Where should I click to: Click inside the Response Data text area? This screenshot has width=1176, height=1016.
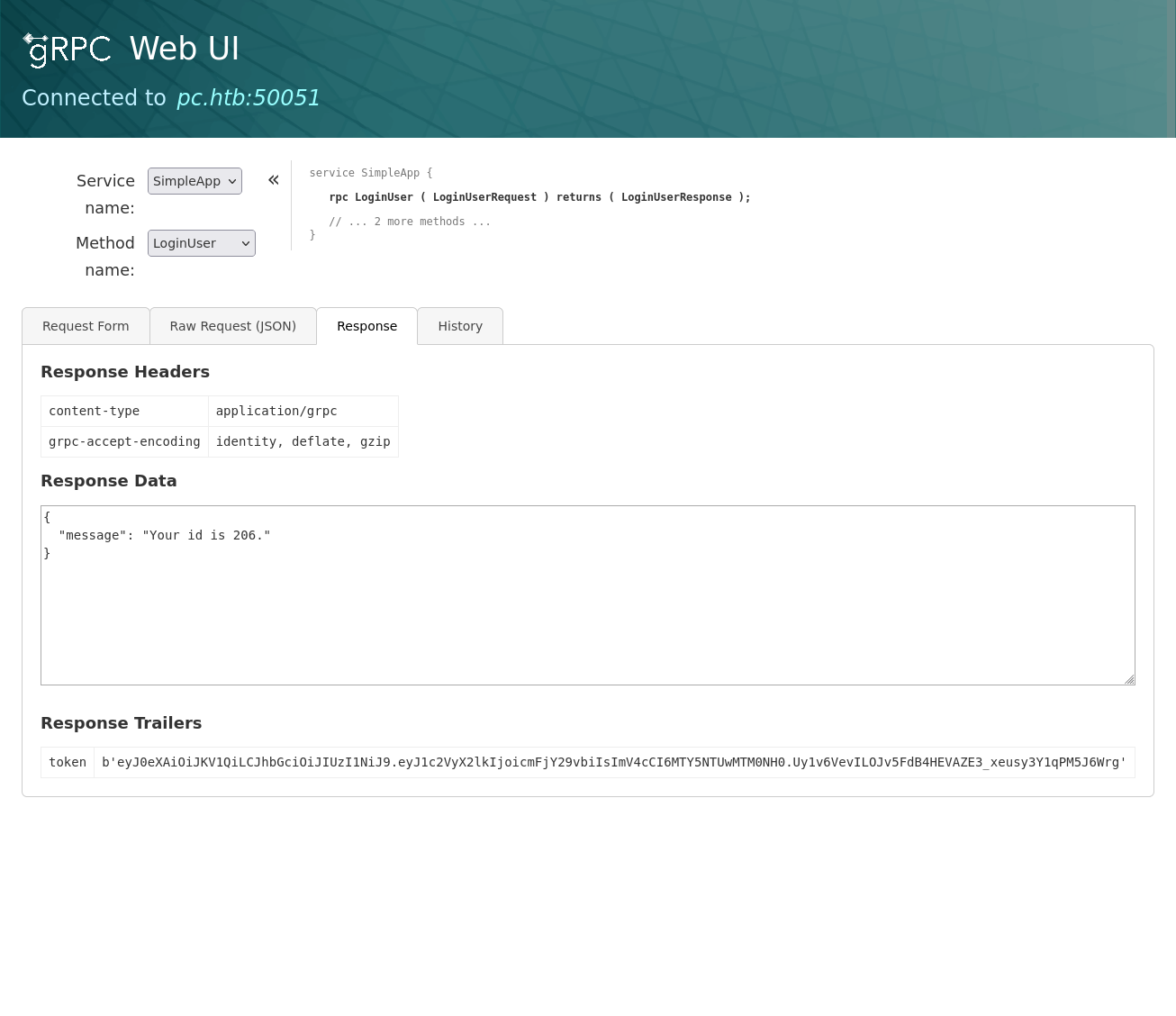(x=588, y=595)
